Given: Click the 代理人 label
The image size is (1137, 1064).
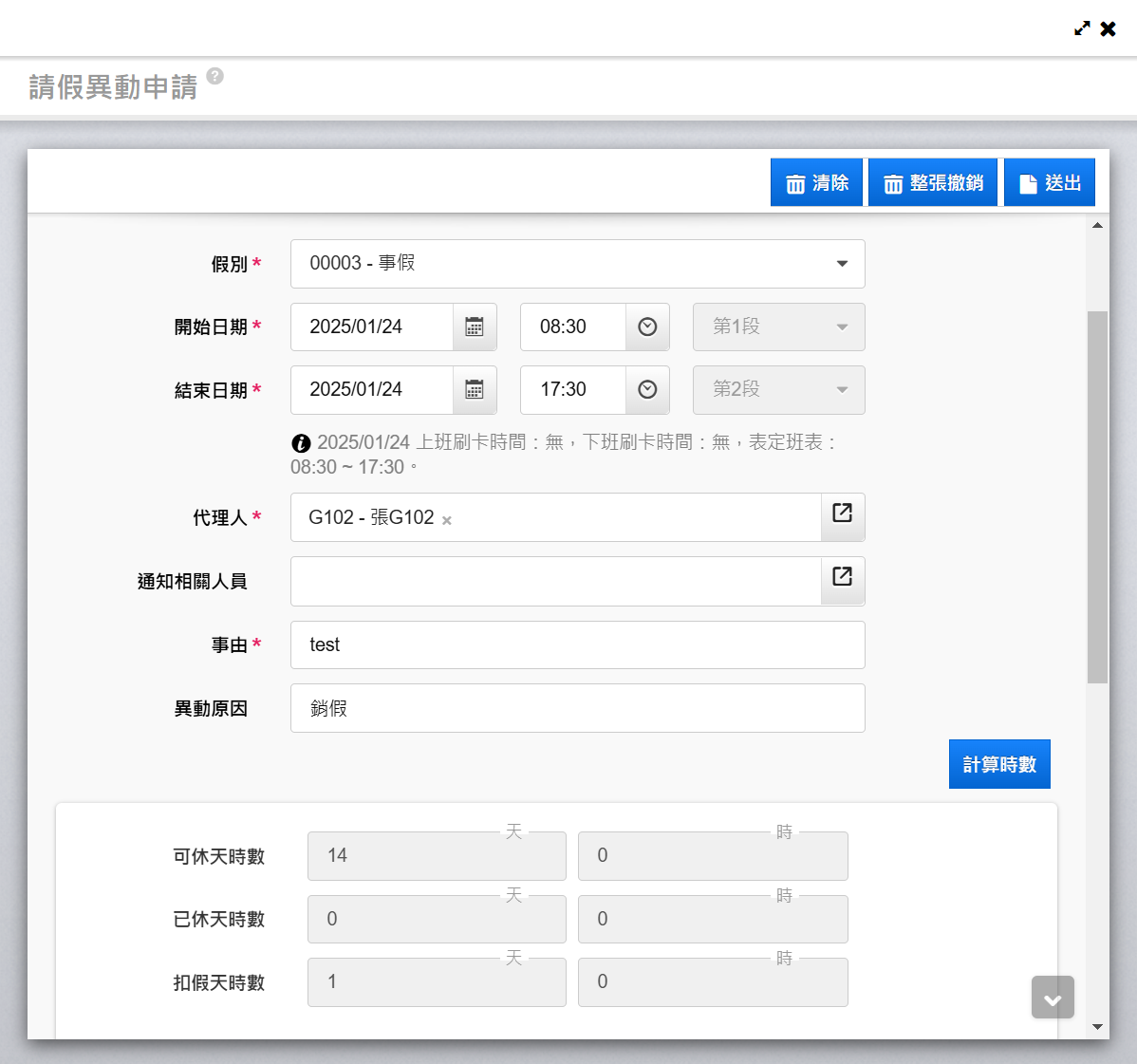Looking at the screenshot, I should point(220,517).
